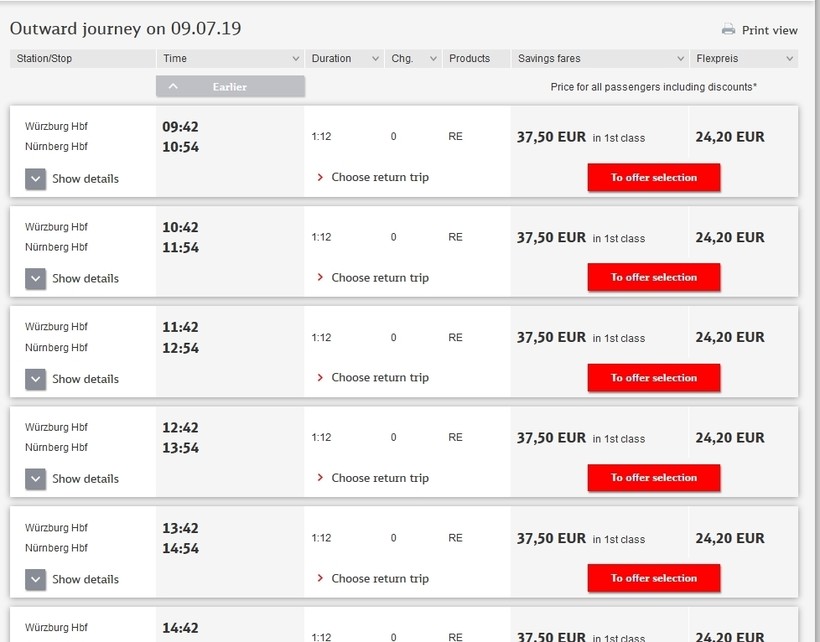Open the Print view link
Screen dimensions: 820x642
pos(769,30)
